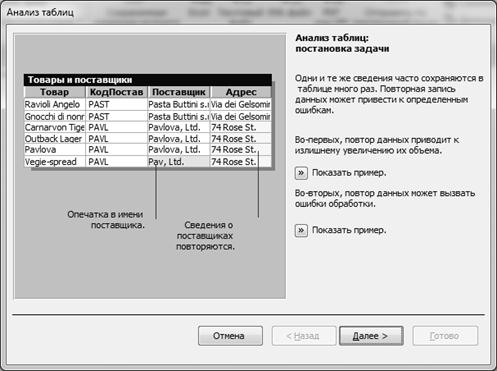This screenshot has width=497, height=371.
Task: Click the Анализ таблиц window title
Action: (40, 12)
